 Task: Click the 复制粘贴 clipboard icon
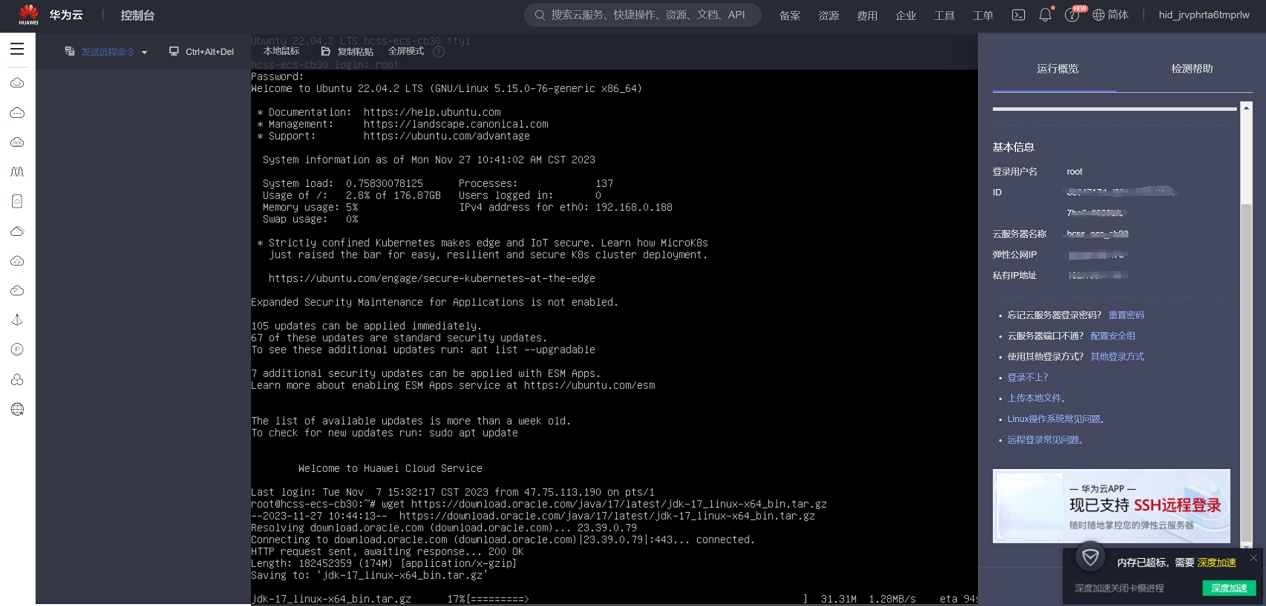[326, 51]
